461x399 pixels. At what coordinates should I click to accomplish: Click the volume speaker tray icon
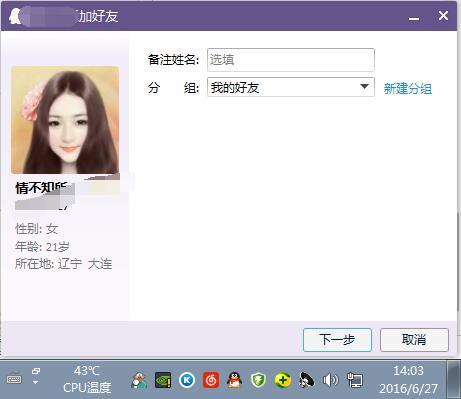330,380
